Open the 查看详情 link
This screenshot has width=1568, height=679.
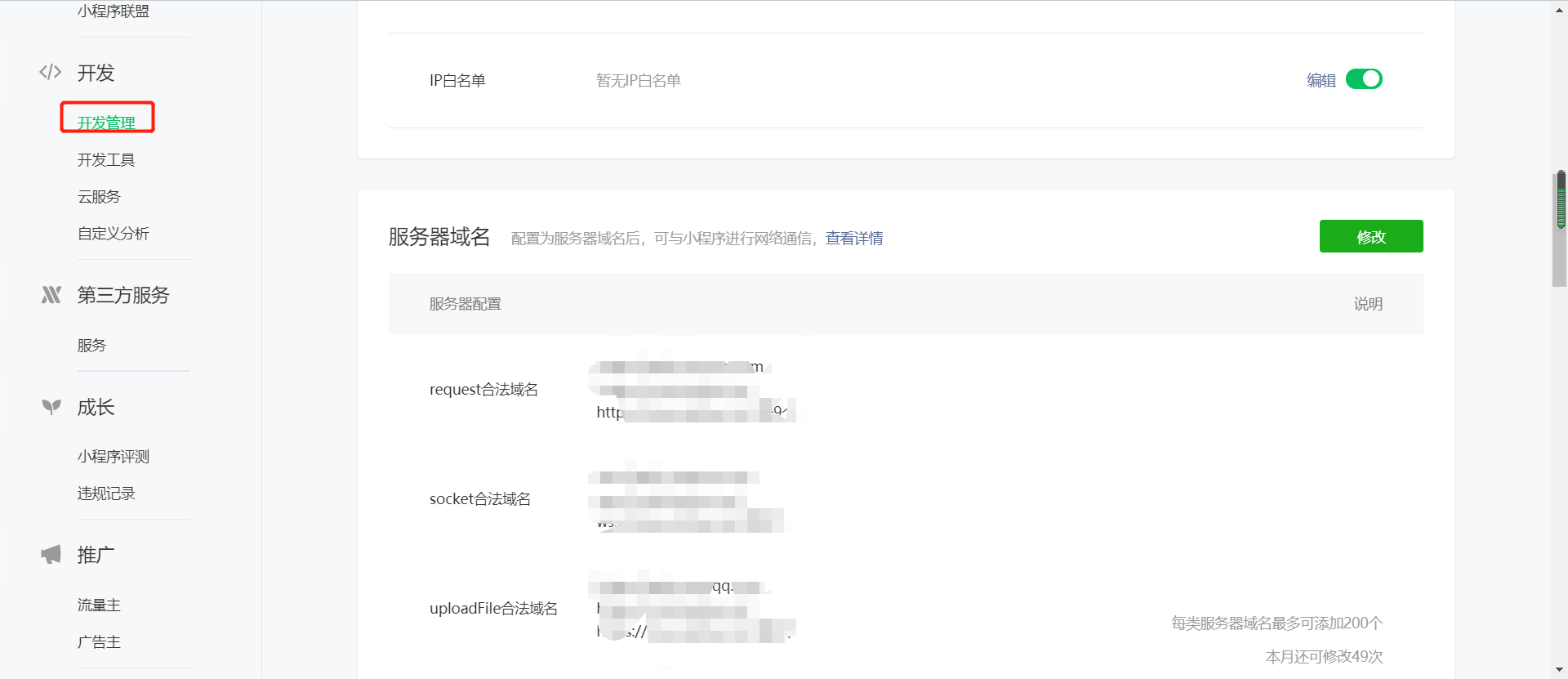853,239
